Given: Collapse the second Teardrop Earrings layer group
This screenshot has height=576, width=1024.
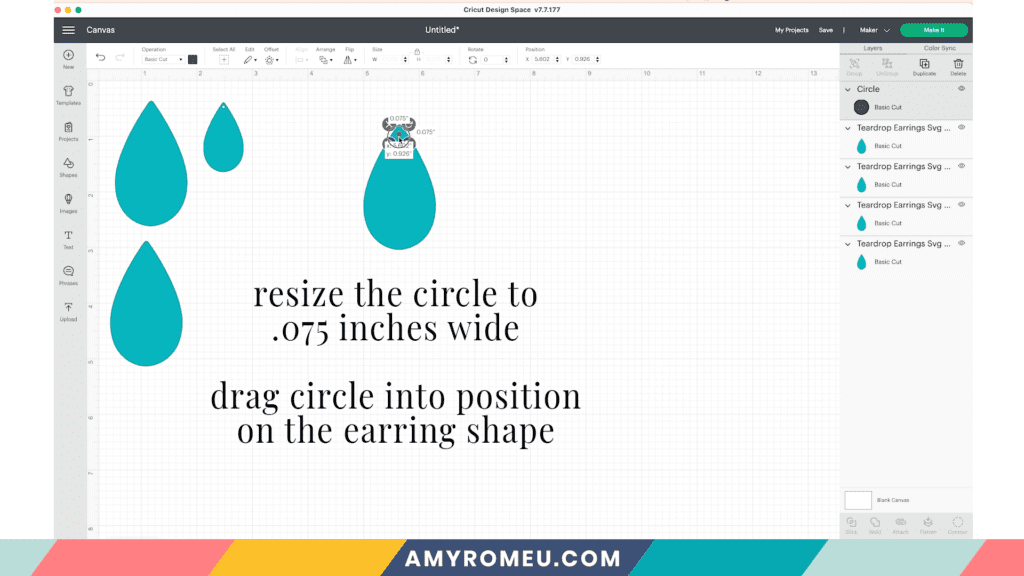Looking at the screenshot, I should pos(848,167).
